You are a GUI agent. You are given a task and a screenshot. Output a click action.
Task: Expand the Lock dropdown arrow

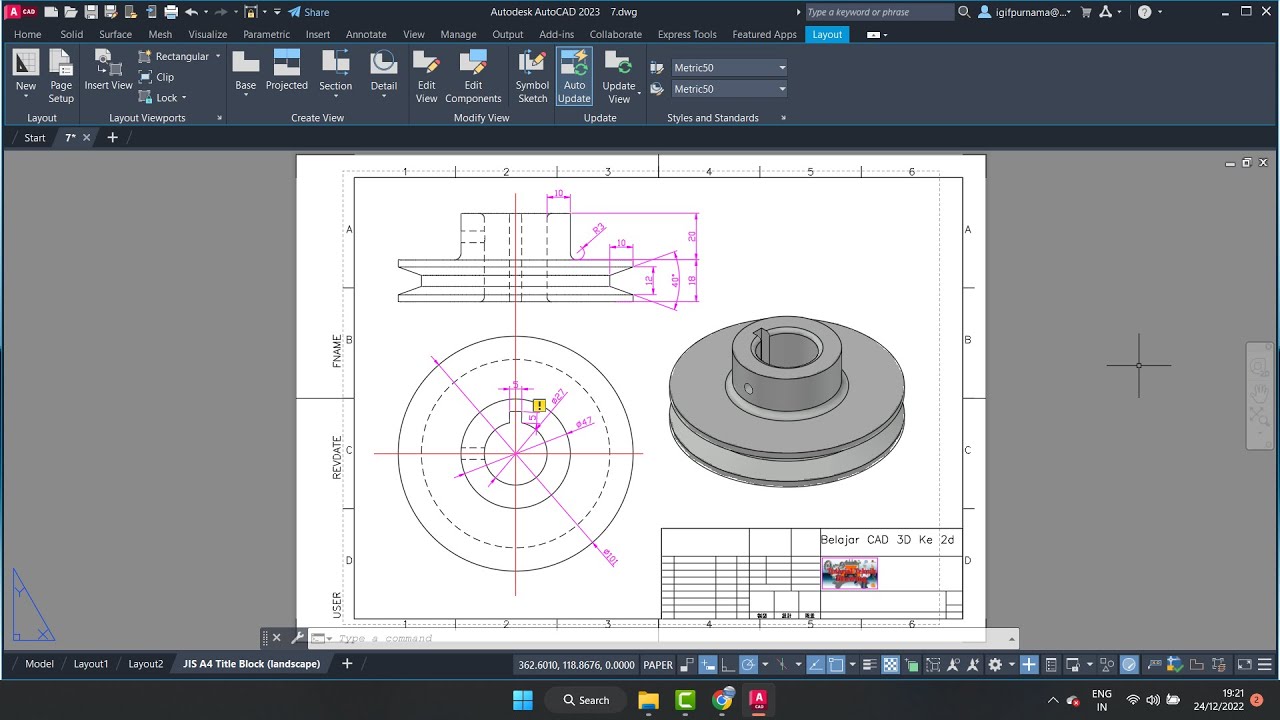[184, 98]
